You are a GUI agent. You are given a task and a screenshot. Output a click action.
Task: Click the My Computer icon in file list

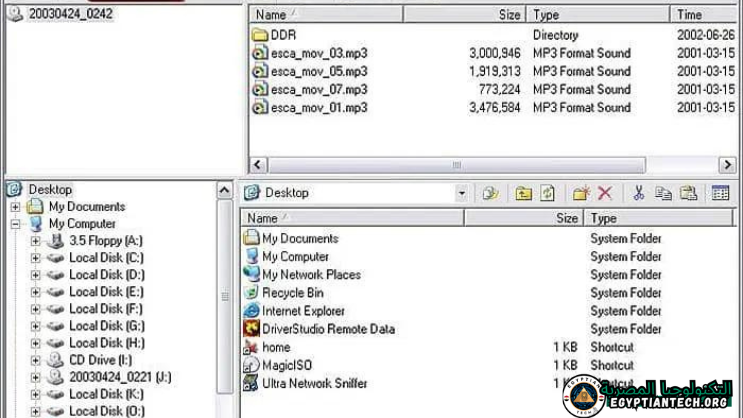tap(251, 256)
